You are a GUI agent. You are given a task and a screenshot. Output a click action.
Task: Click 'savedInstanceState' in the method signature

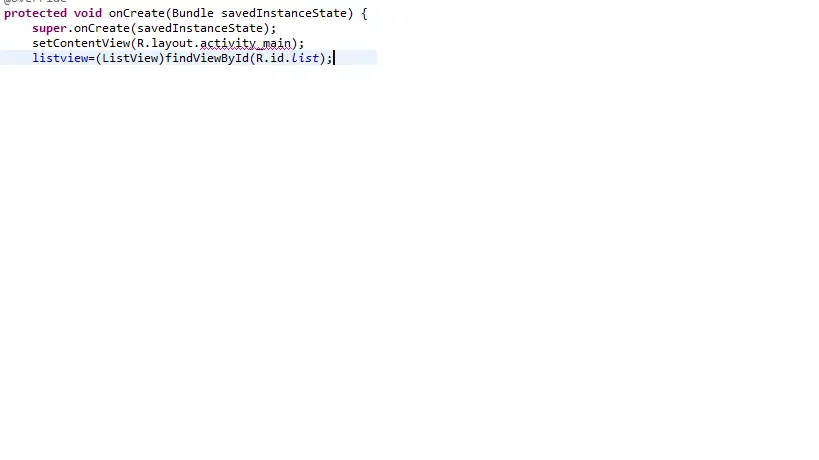[x=284, y=13]
